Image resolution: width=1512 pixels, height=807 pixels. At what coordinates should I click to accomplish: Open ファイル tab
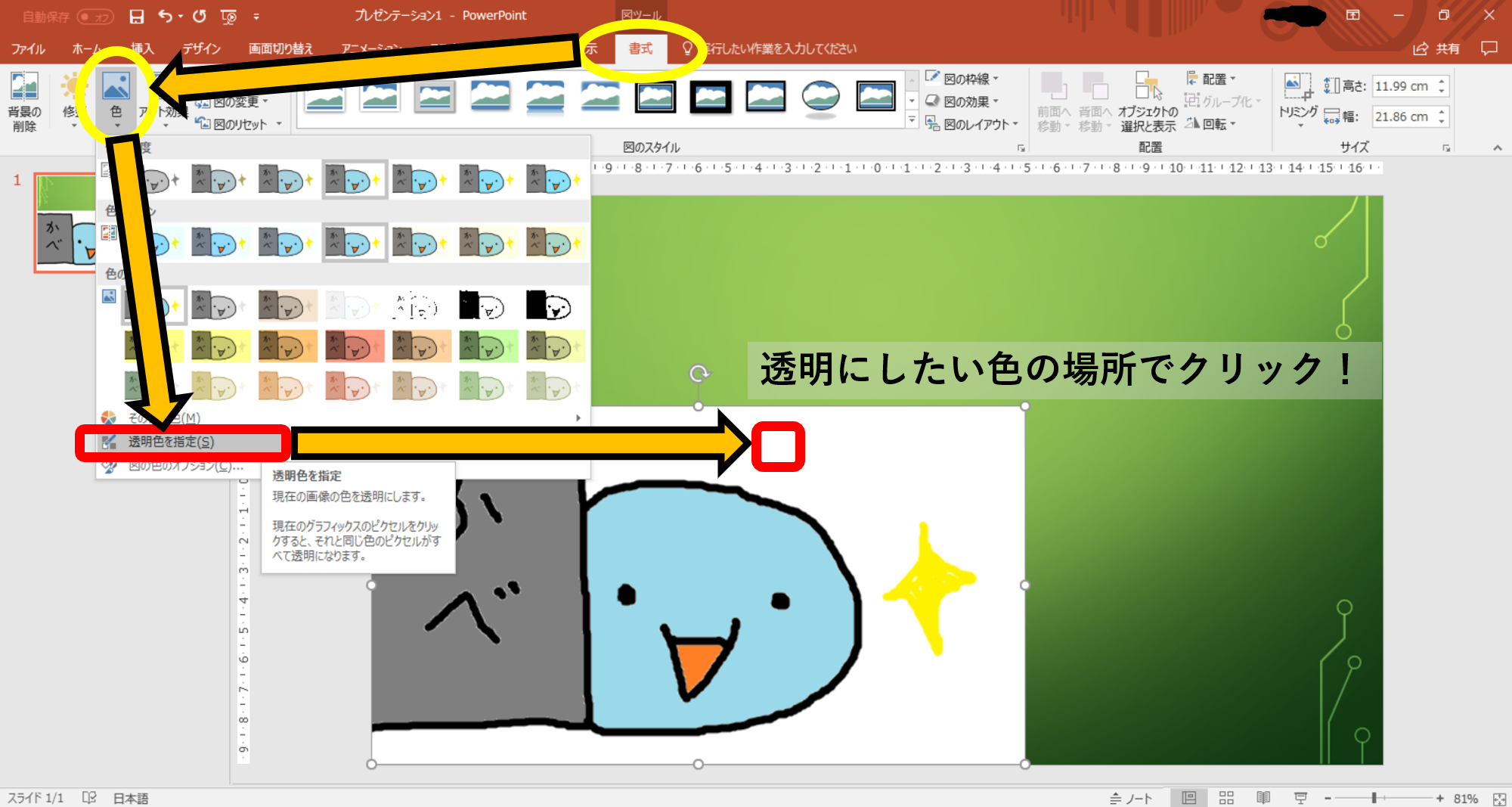[x=28, y=48]
